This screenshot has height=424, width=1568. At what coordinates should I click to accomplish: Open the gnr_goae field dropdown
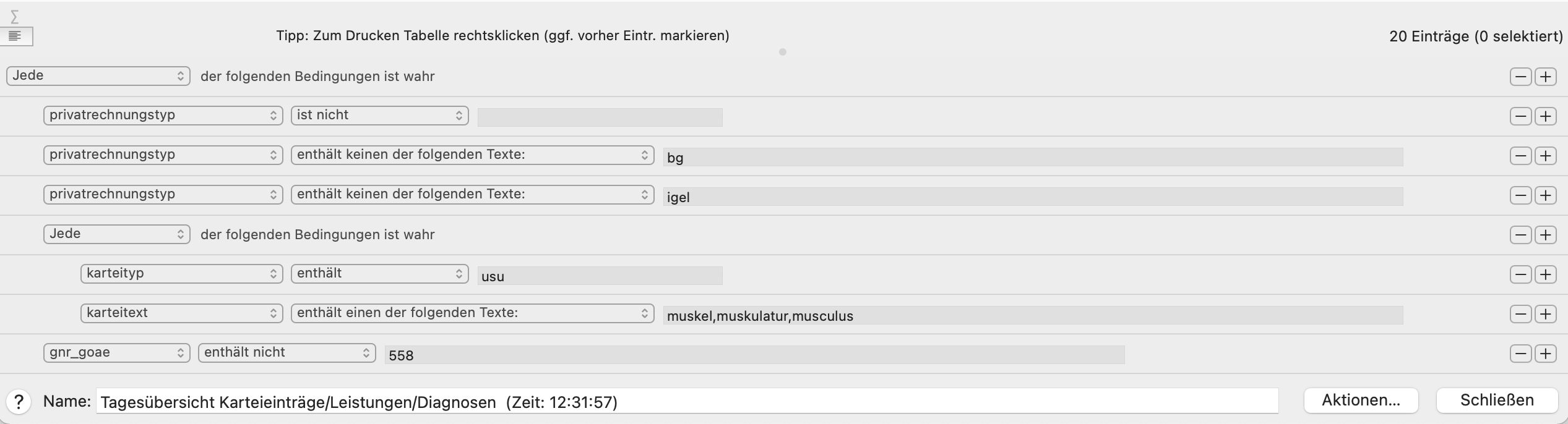[117, 353]
